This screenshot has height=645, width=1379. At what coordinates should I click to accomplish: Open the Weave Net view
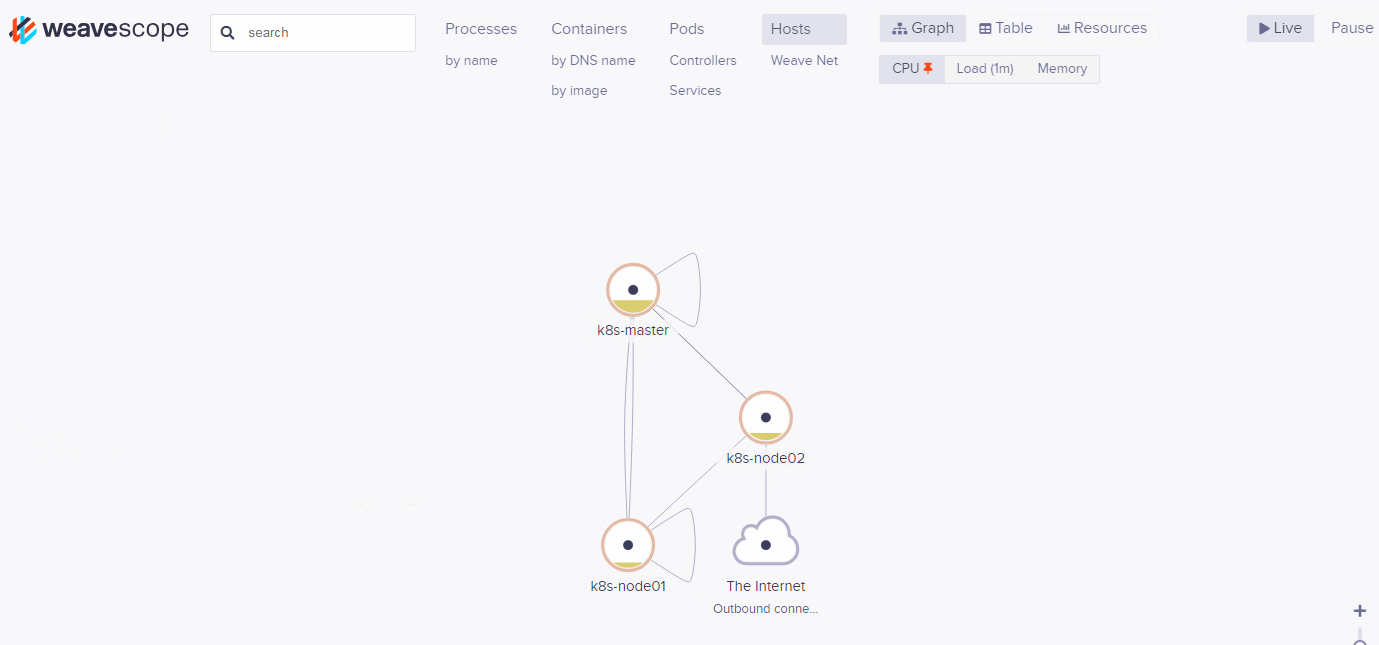(x=804, y=61)
